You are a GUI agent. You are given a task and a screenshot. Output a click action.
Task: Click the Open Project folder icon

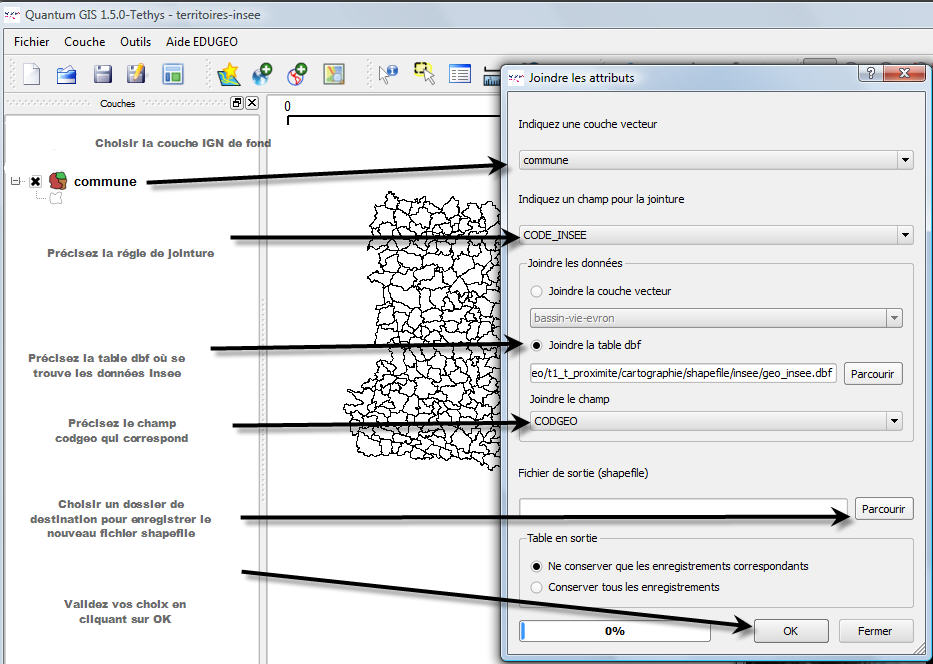pyautogui.click(x=66, y=74)
